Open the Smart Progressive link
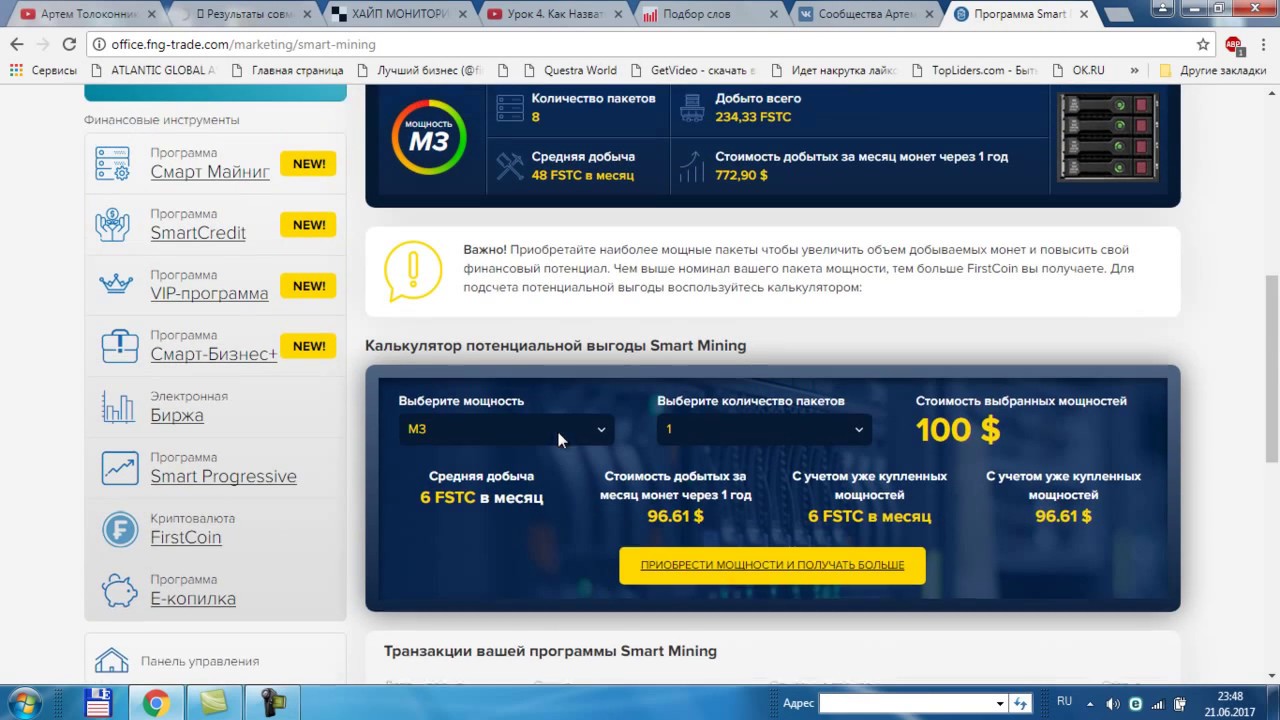Screen dimensions: 1280x720 [x=223, y=476]
